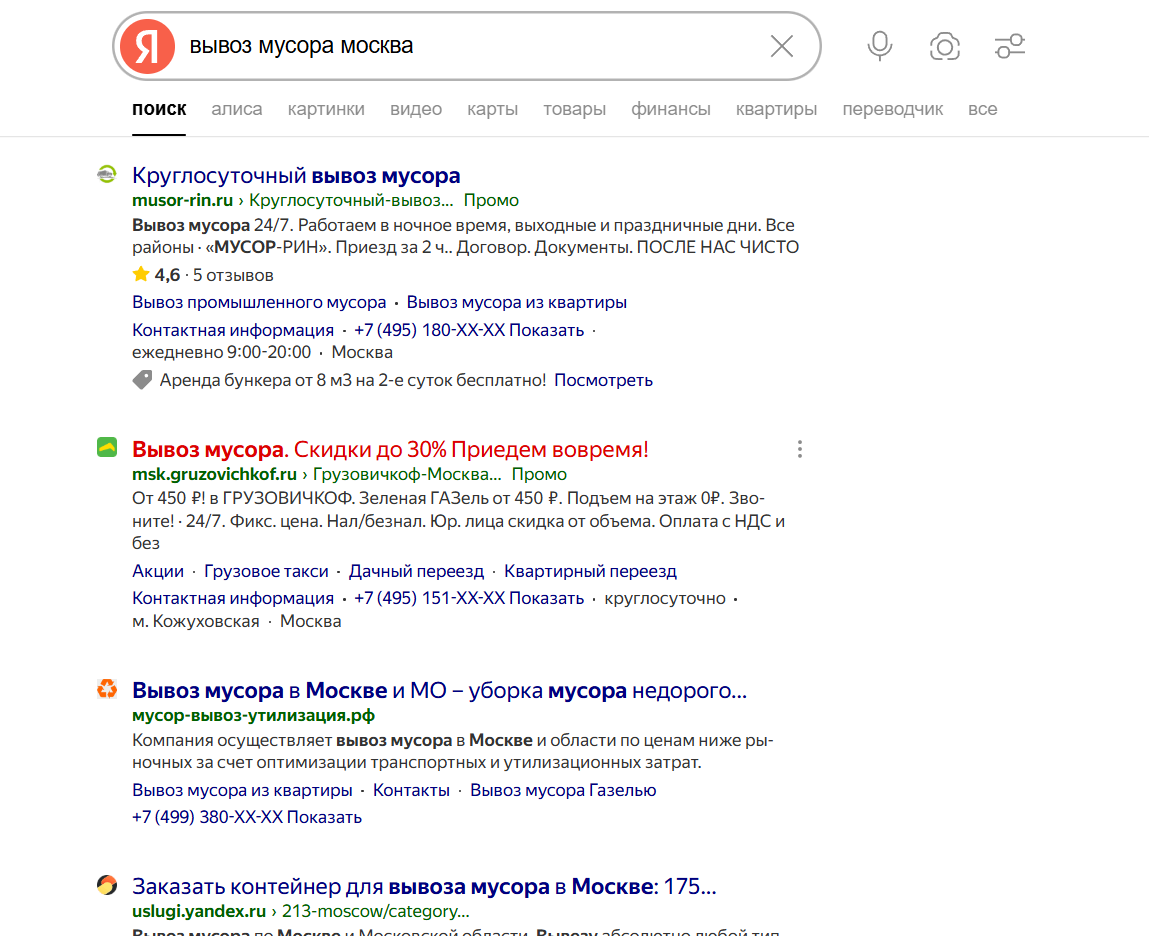Click Посмотреть bunker rental offer
Screen dimensions: 1149x936
click(603, 380)
